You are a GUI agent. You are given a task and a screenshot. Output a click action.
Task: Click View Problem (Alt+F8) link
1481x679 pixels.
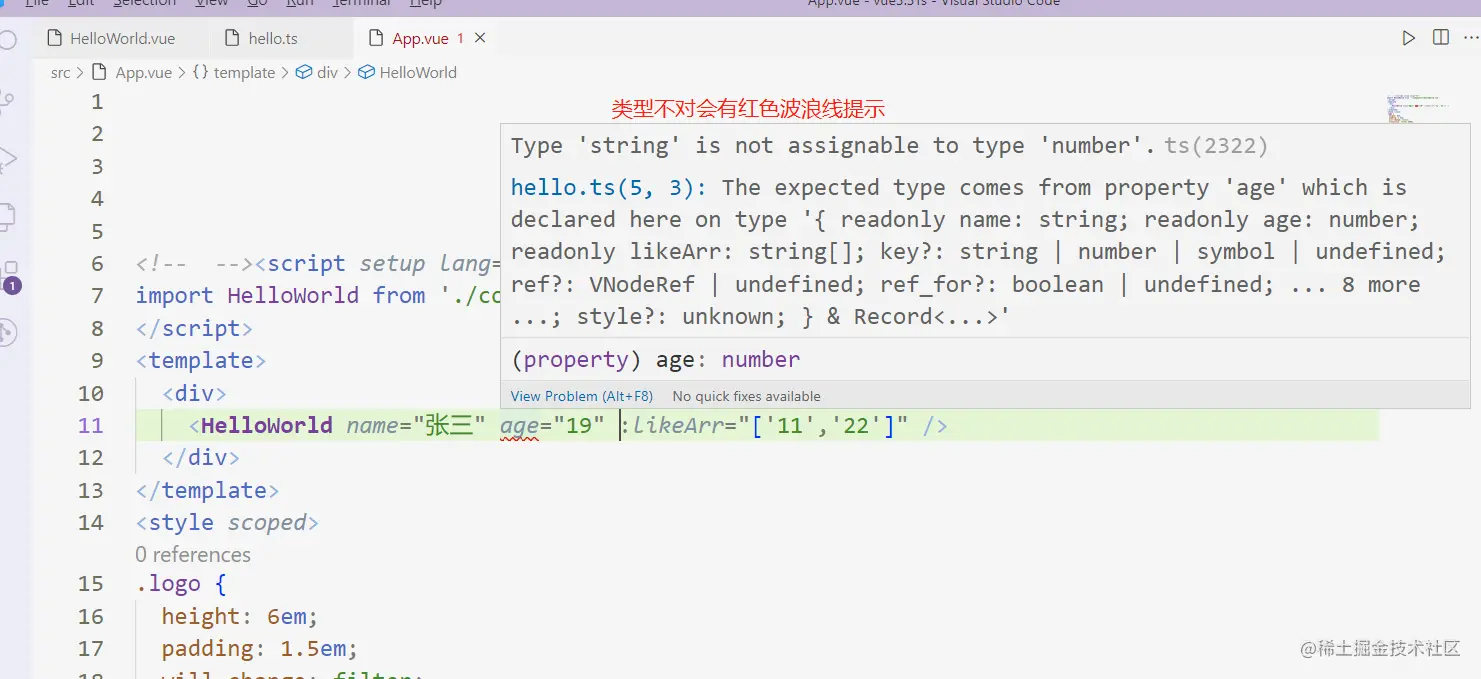pos(582,396)
